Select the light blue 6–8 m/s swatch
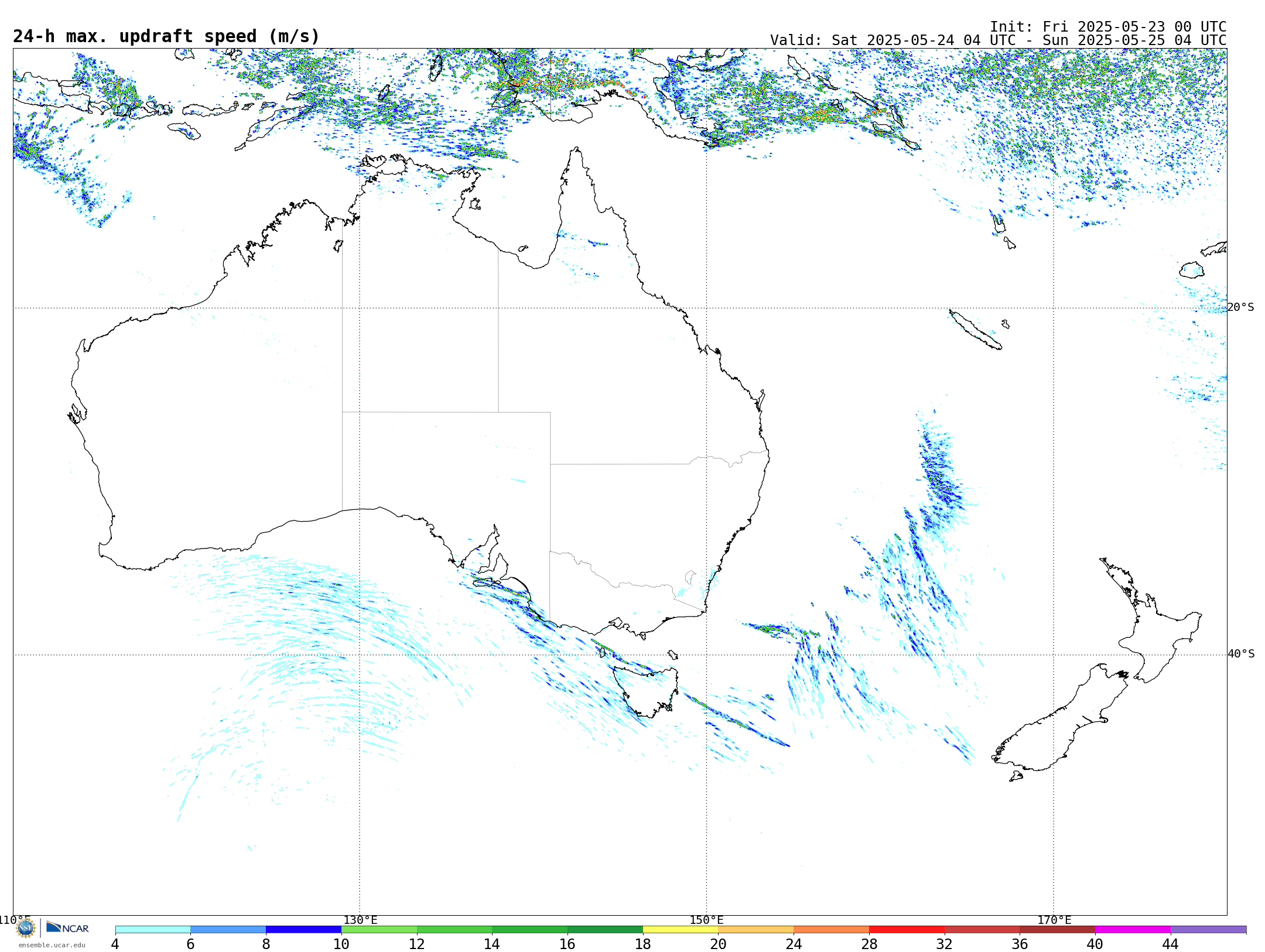This screenshot has width=1265, height=952. (228, 930)
